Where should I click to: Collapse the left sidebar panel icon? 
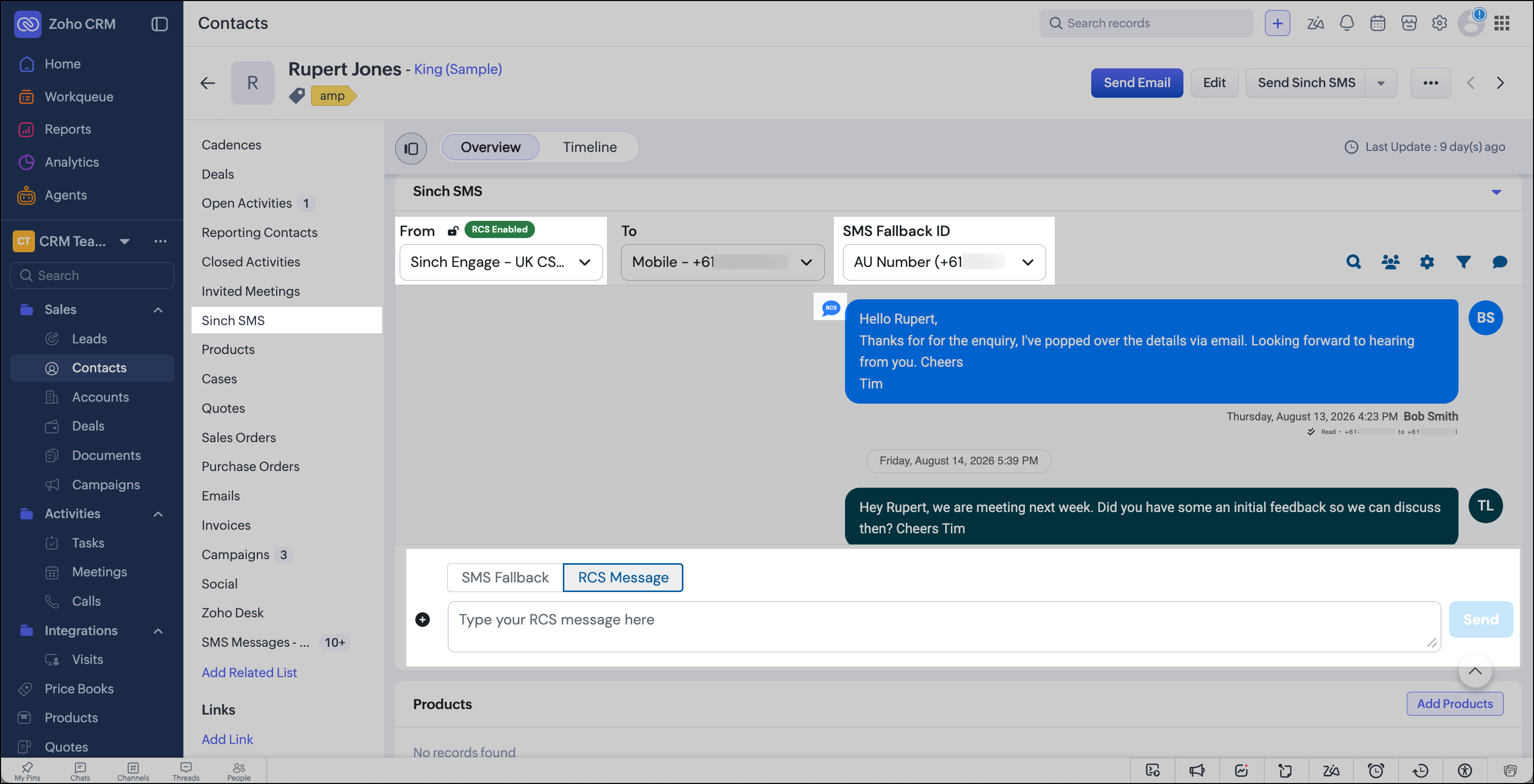tap(160, 24)
